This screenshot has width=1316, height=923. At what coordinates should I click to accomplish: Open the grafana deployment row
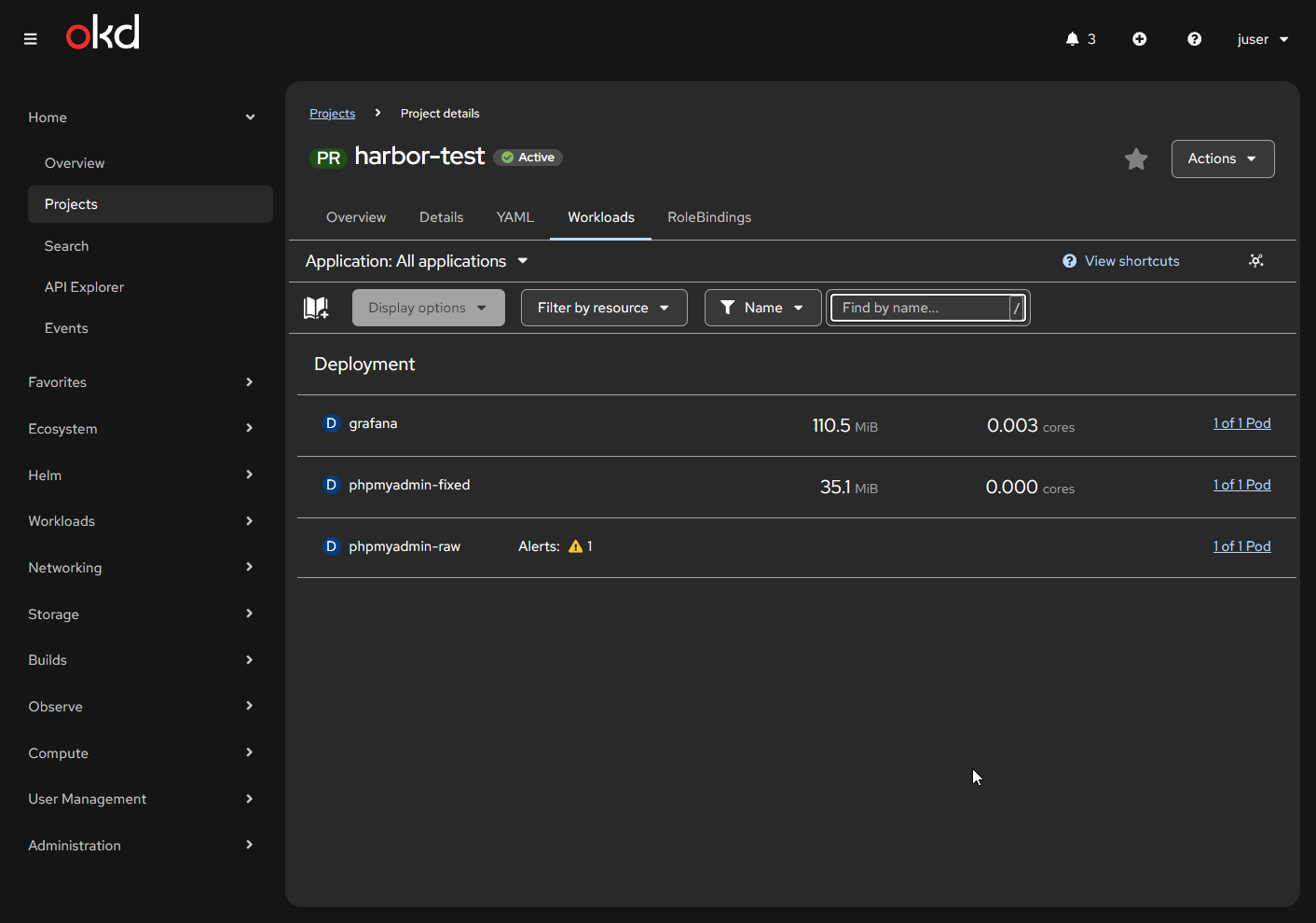pyautogui.click(x=373, y=424)
